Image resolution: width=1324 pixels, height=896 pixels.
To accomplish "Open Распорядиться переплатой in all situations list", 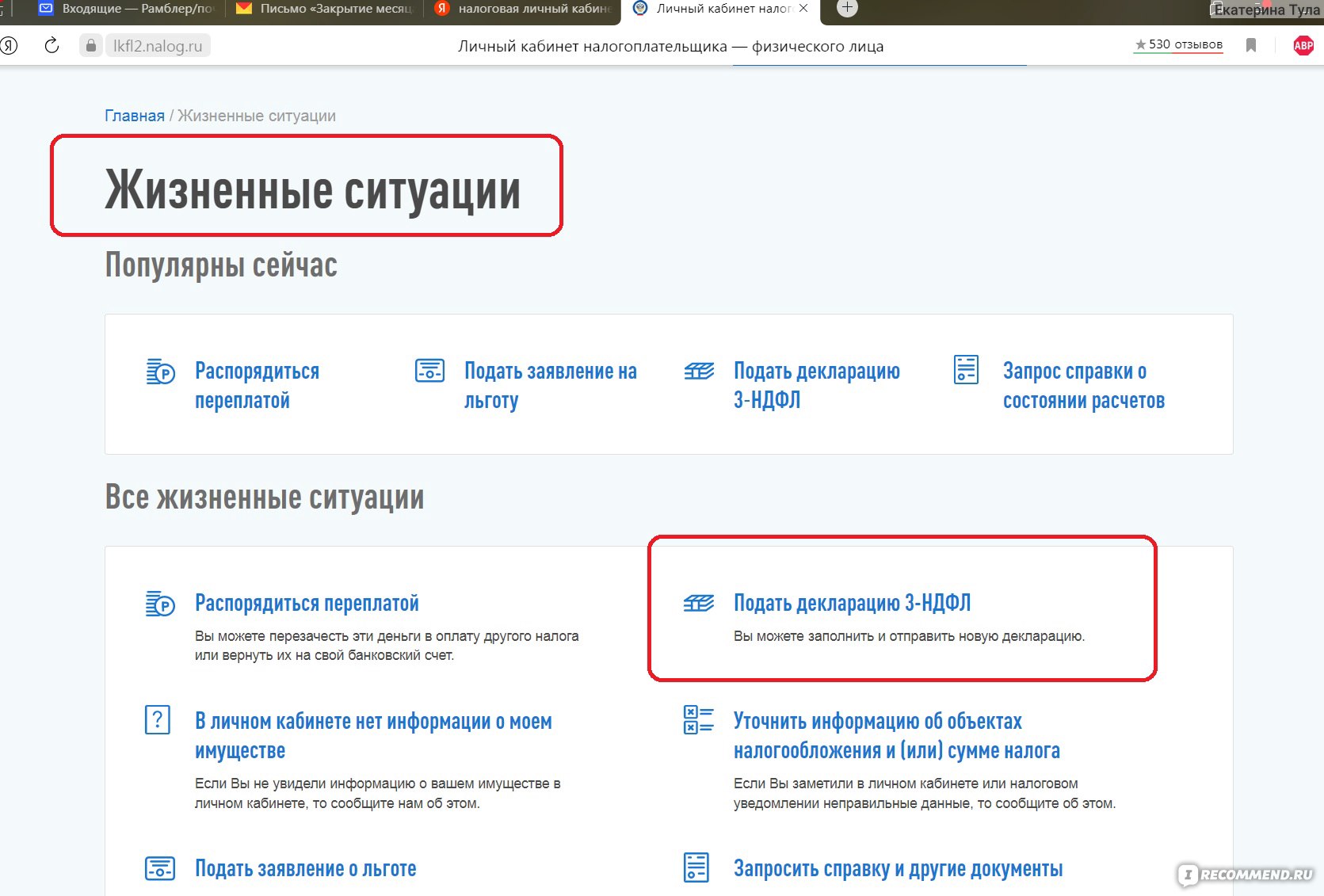I will (x=307, y=604).
